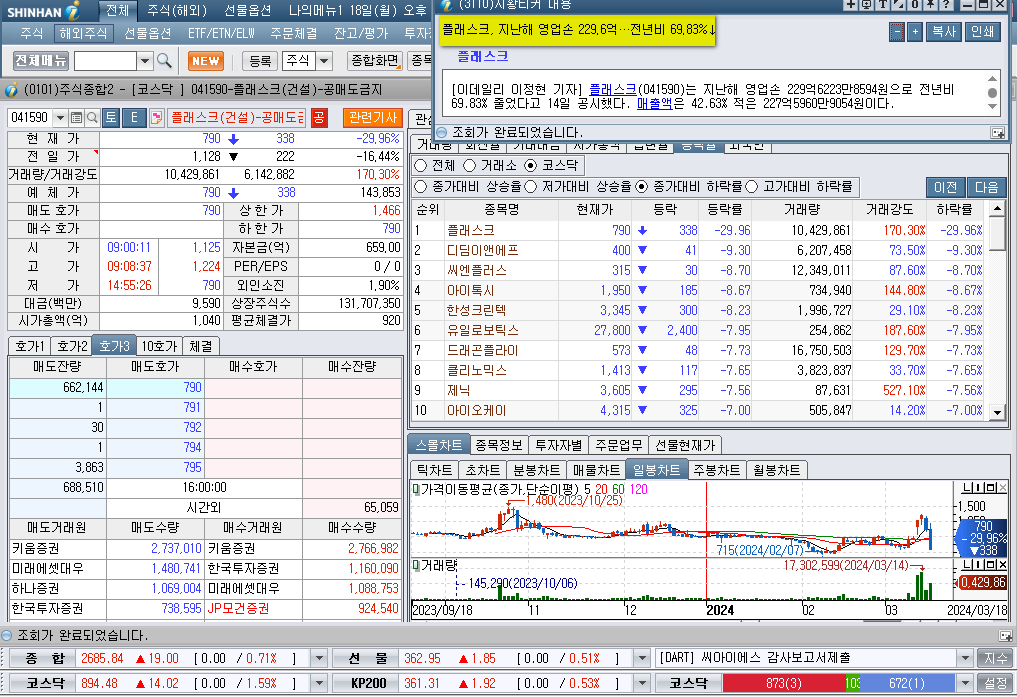1017x697 pixels.
Task: Open dropdown beside 873(3) advance-decline bar
Action: pyautogui.click(x=965, y=683)
